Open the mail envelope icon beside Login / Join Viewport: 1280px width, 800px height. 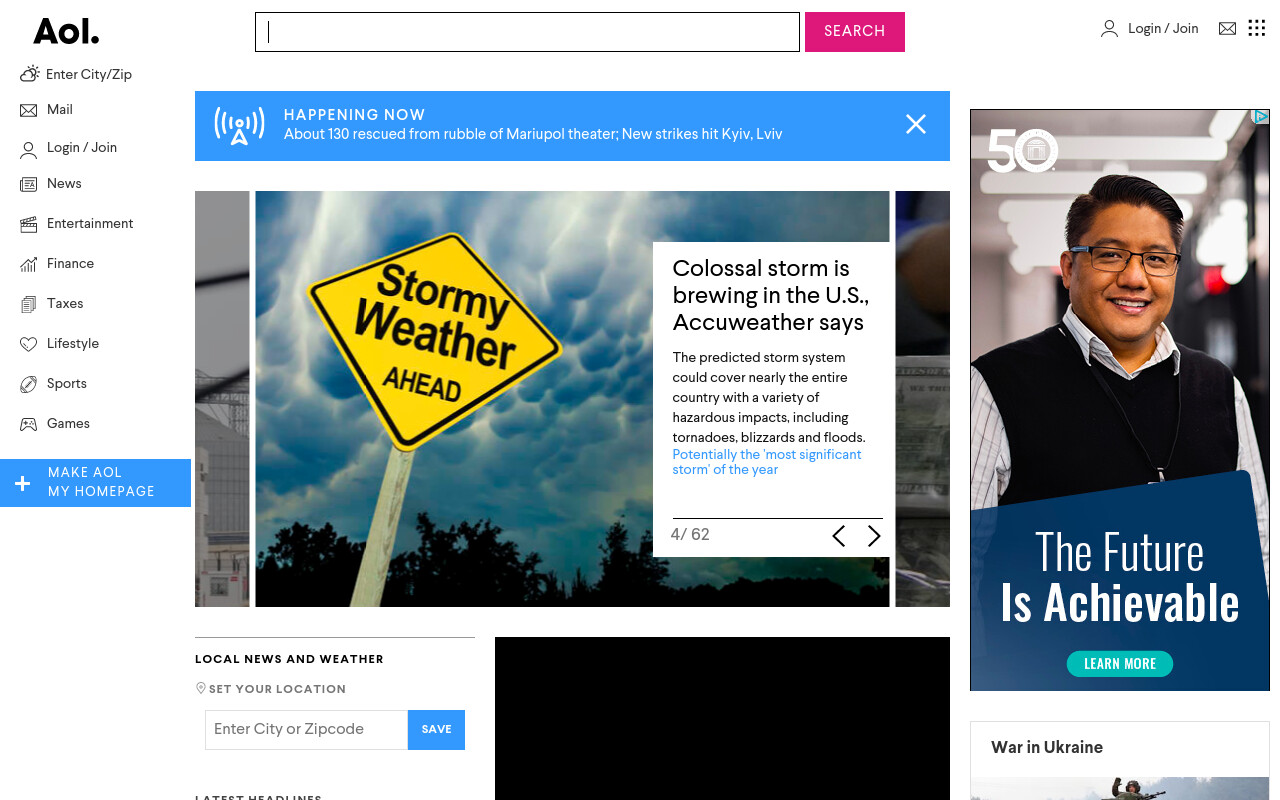pyautogui.click(x=1227, y=29)
